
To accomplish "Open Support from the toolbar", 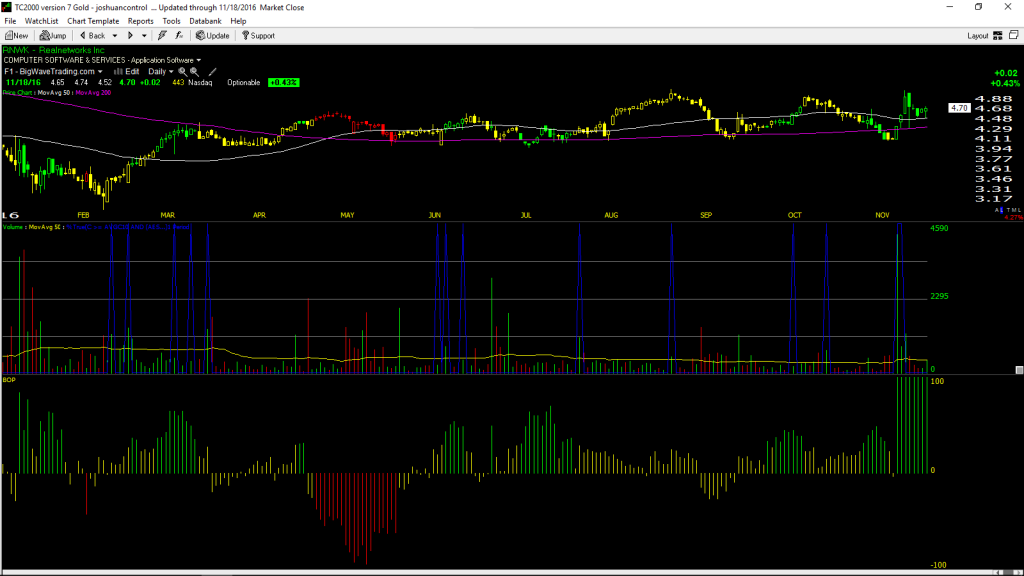I will pyautogui.click(x=259, y=36).
